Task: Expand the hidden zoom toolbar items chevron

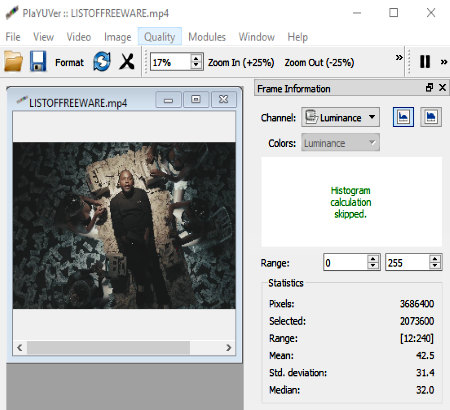Action: click(x=399, y=58)
